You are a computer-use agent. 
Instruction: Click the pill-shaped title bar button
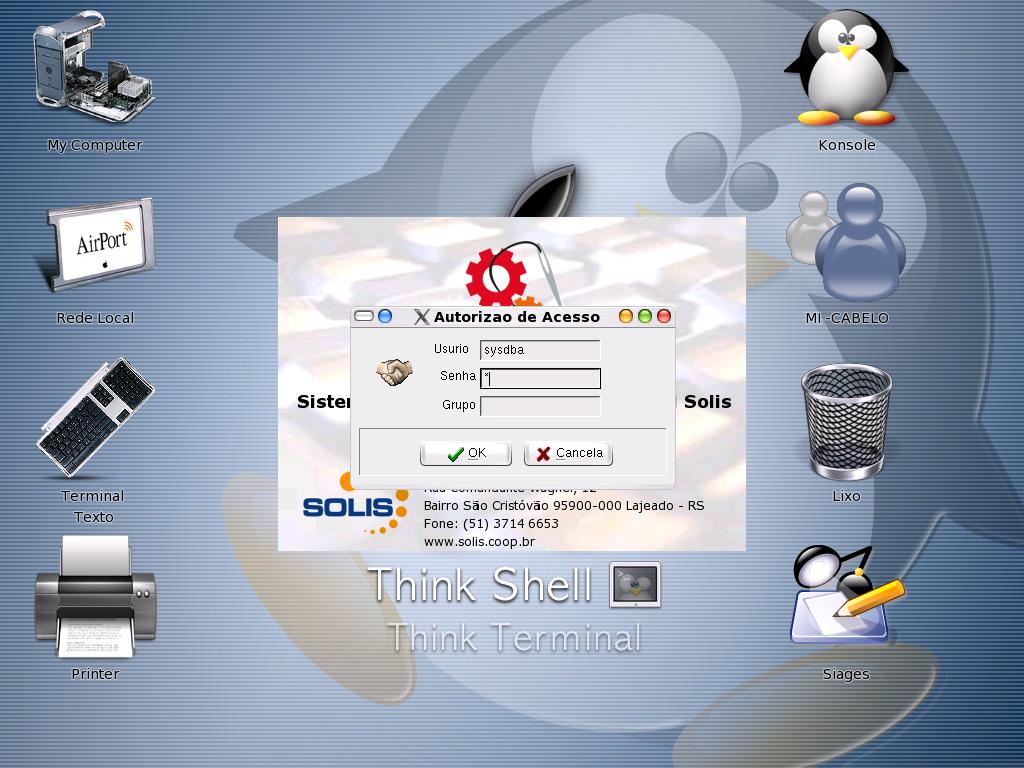364,316
